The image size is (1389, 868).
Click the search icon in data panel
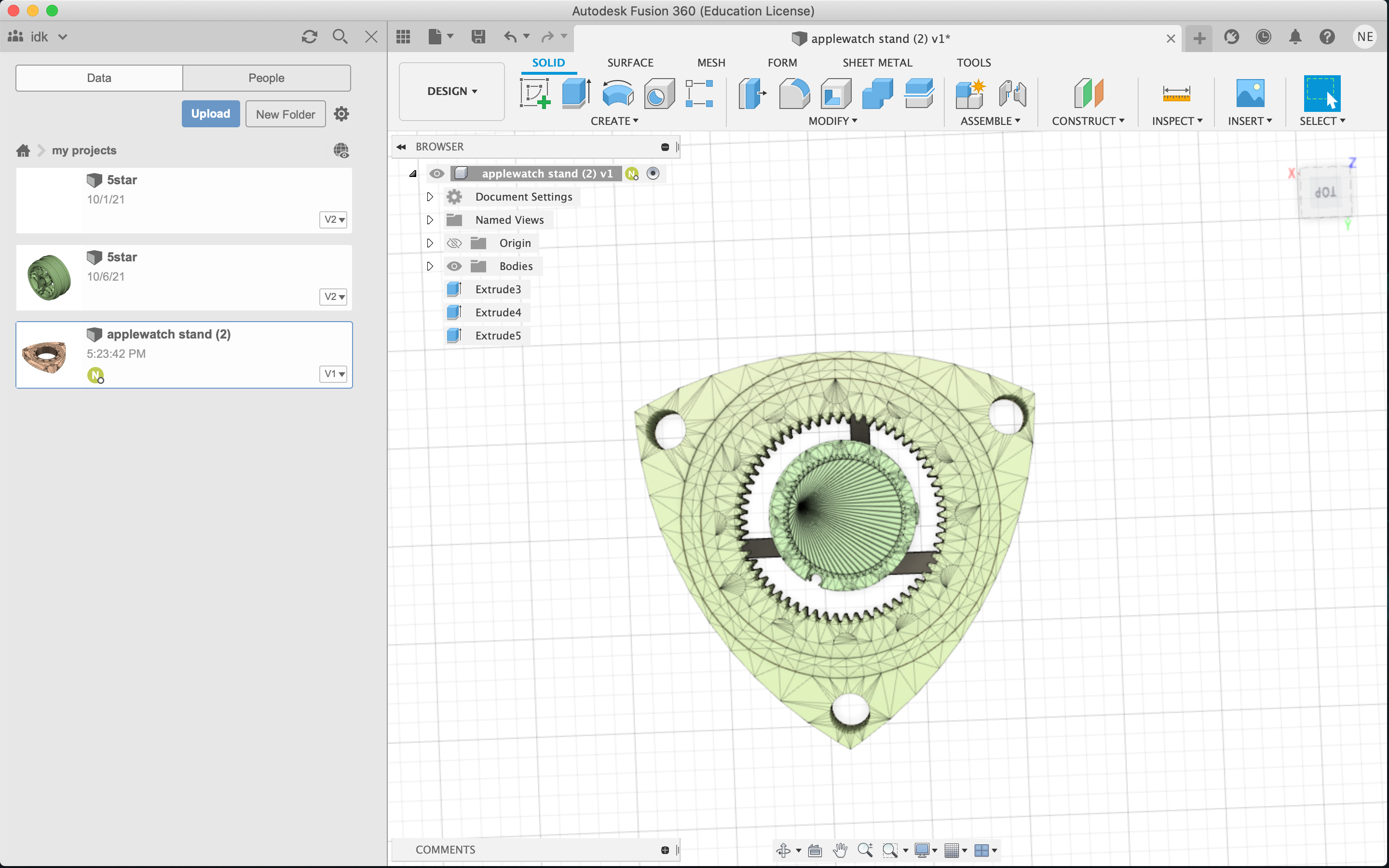coord(340,37)
